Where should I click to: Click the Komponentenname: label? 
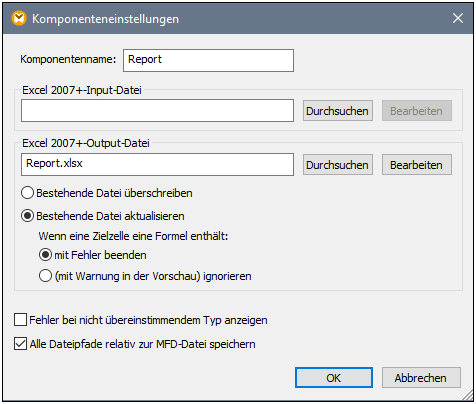(68, 59)
